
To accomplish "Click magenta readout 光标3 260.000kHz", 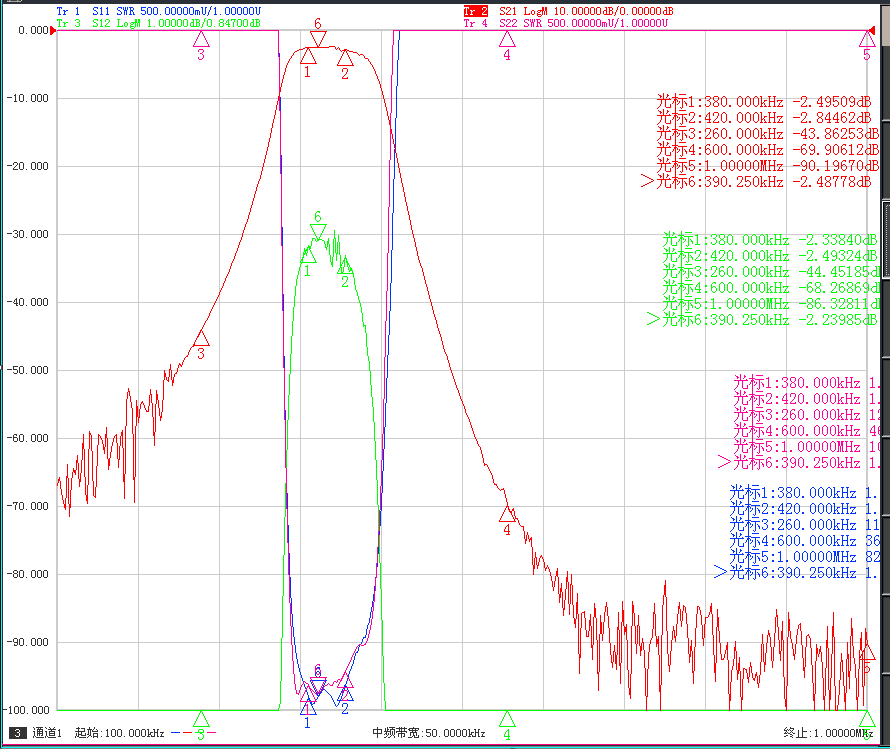I will coord(806,415).
